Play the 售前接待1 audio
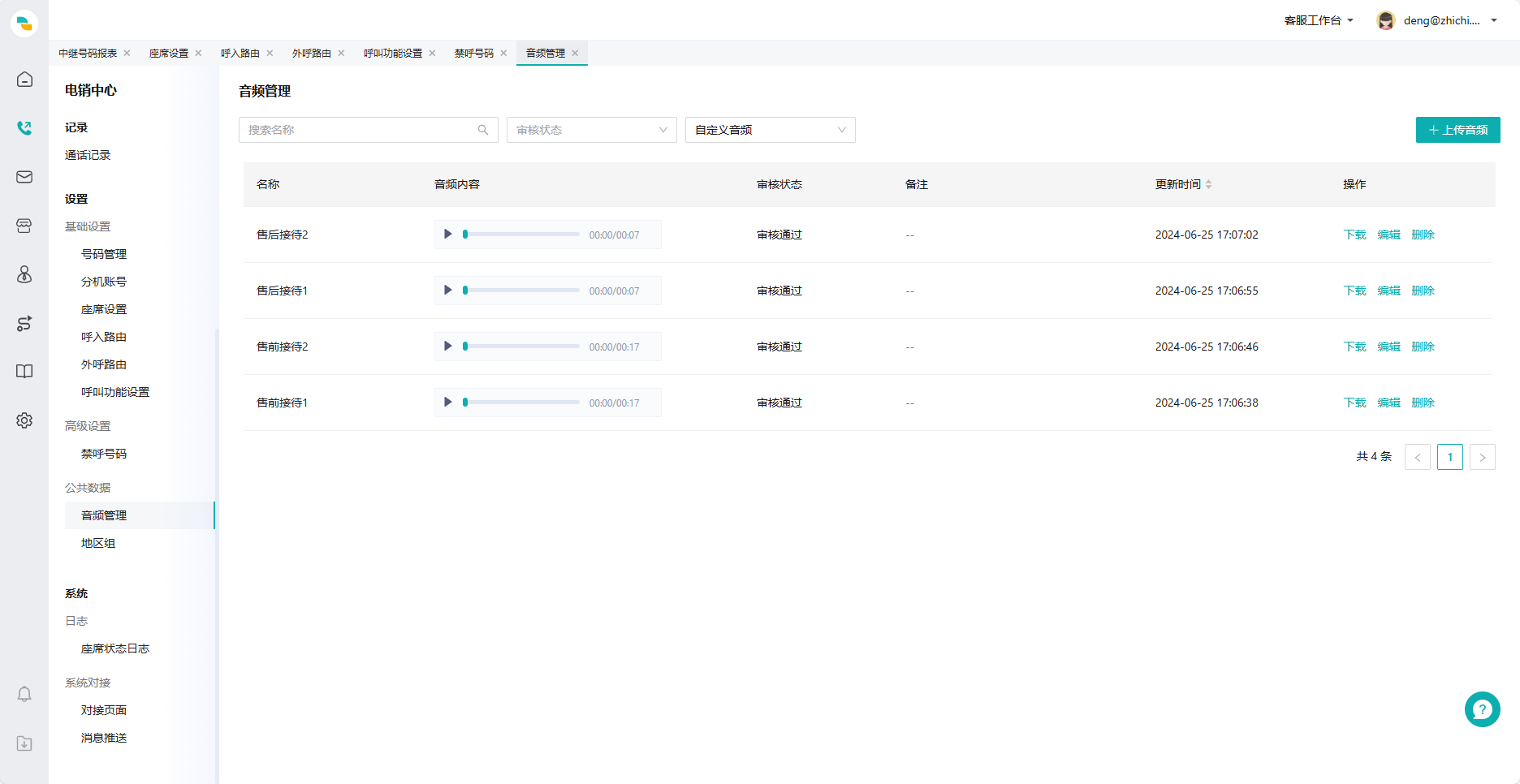Image resolution: width=1520 pixels, height=784 pixels. (x=447, y=403)
